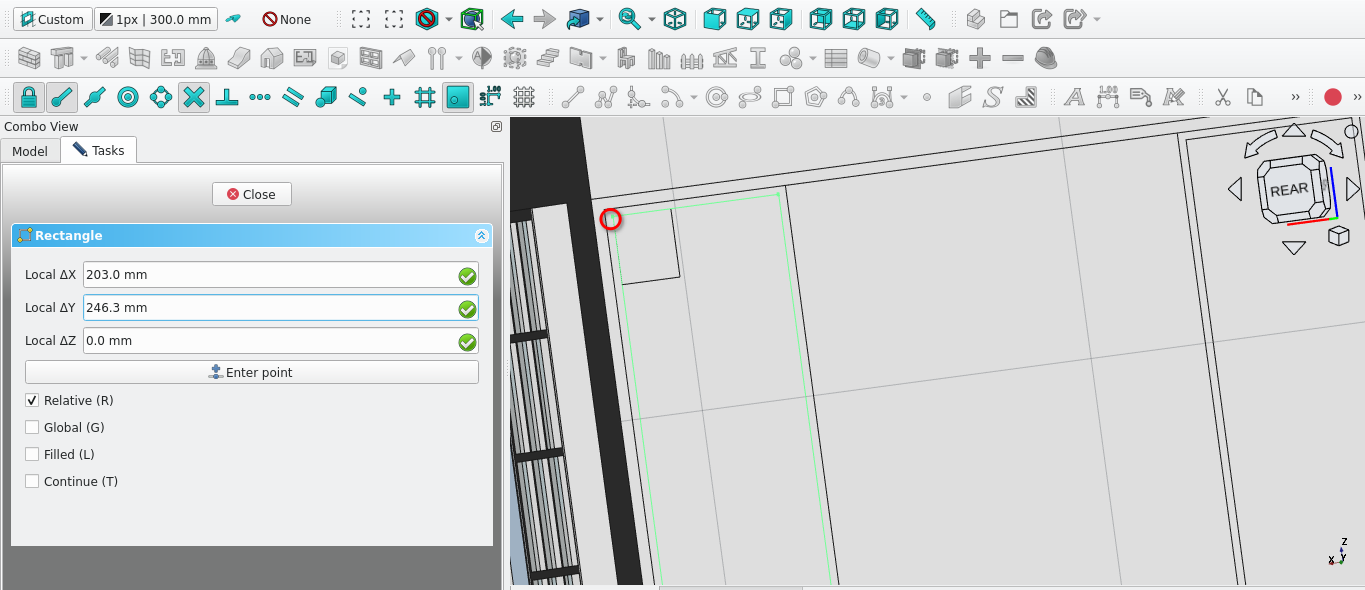Click the Draft ShapeString tool
Image resolution: width=1365 pixels, height=590 pixels.
993,97
